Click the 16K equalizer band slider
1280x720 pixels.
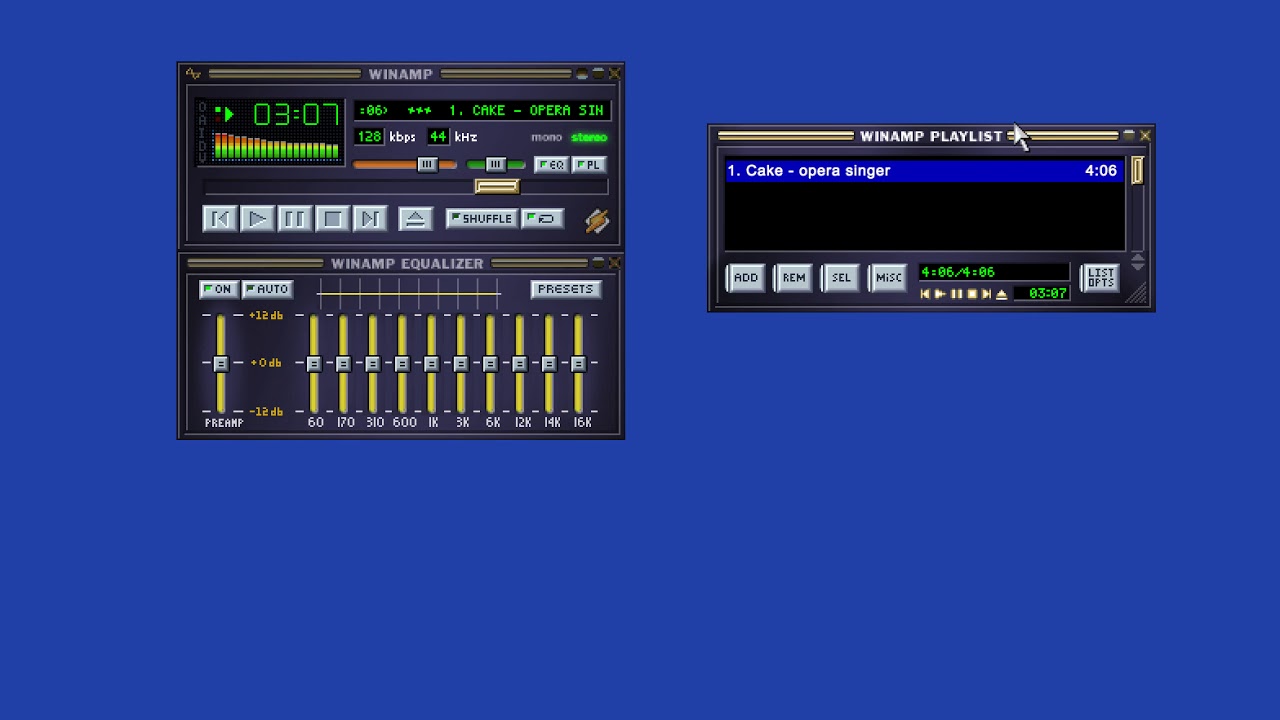pyautogui.click(x=578, y=364)
